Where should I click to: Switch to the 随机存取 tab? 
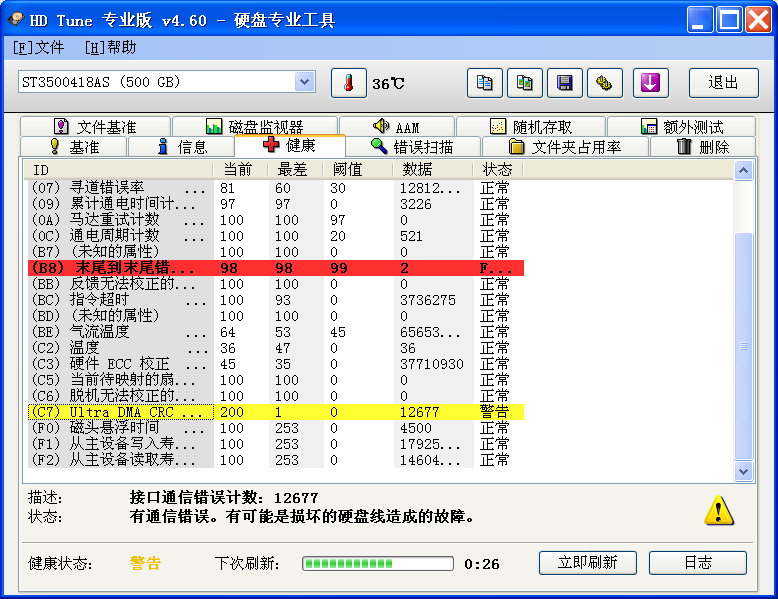531,127
